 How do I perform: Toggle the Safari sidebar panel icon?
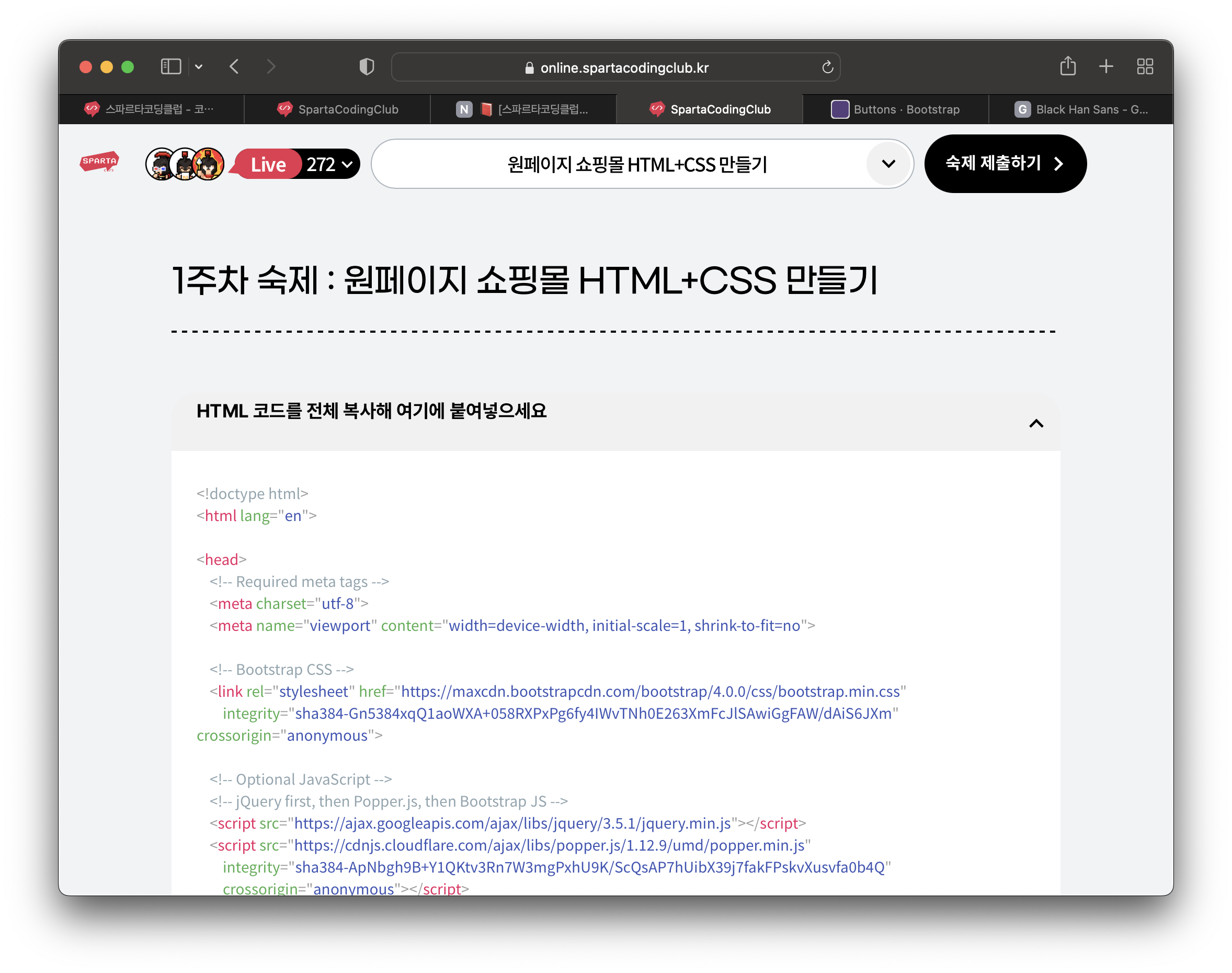pyautogui.click(x=171, y=66)
